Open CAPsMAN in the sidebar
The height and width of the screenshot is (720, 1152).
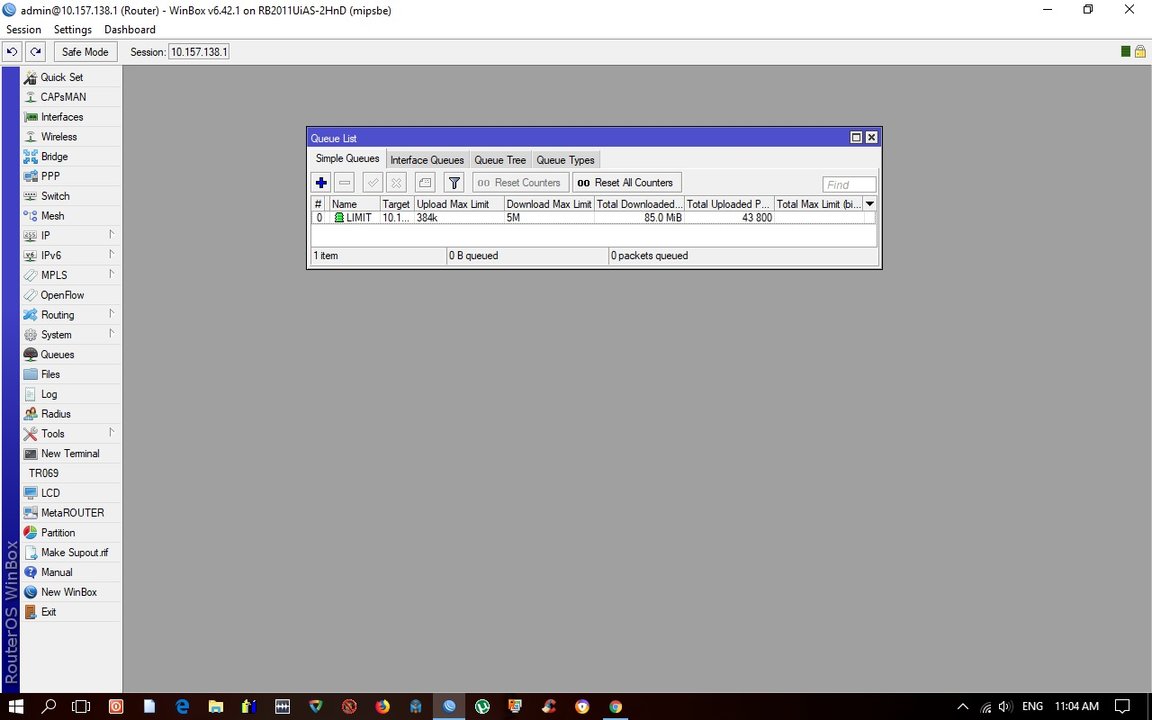71,97
